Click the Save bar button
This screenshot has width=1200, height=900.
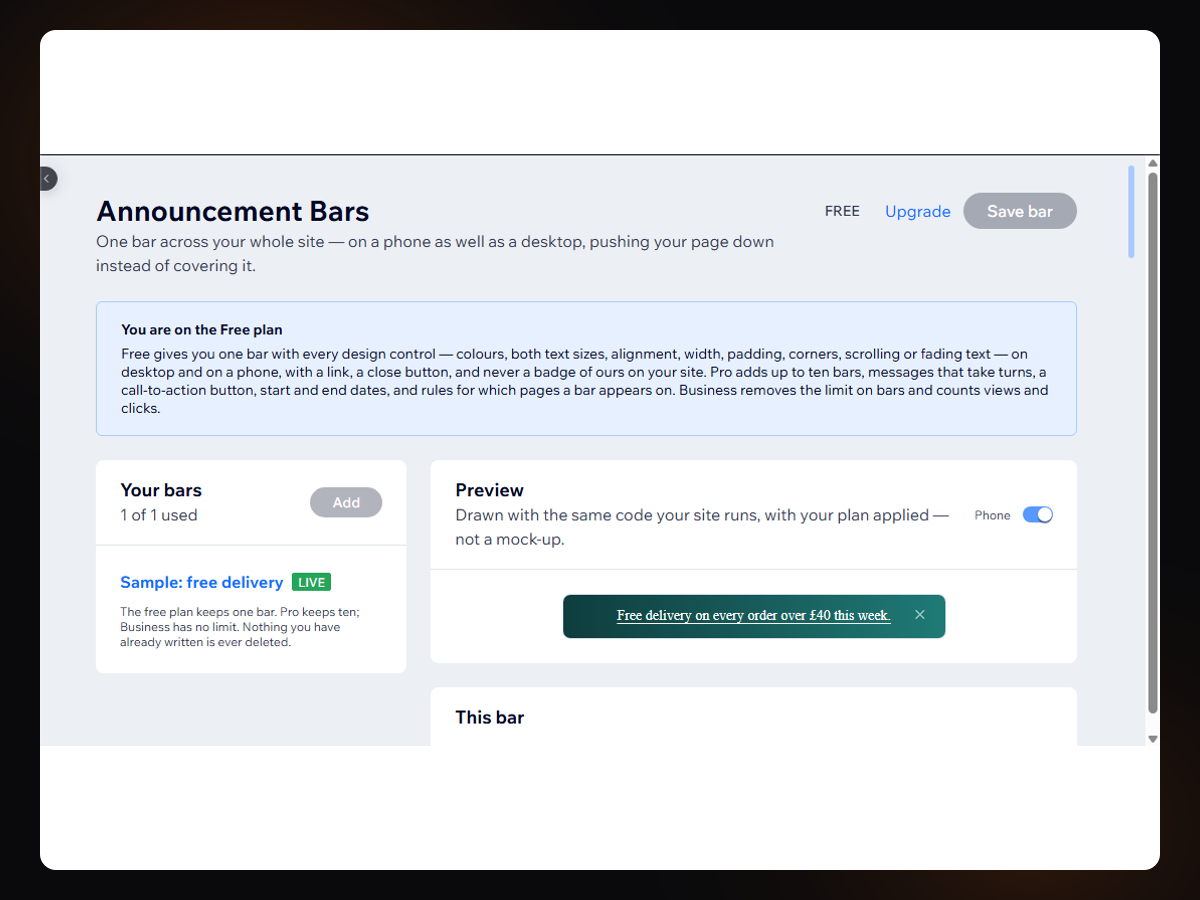click(x=1020, y=211)
